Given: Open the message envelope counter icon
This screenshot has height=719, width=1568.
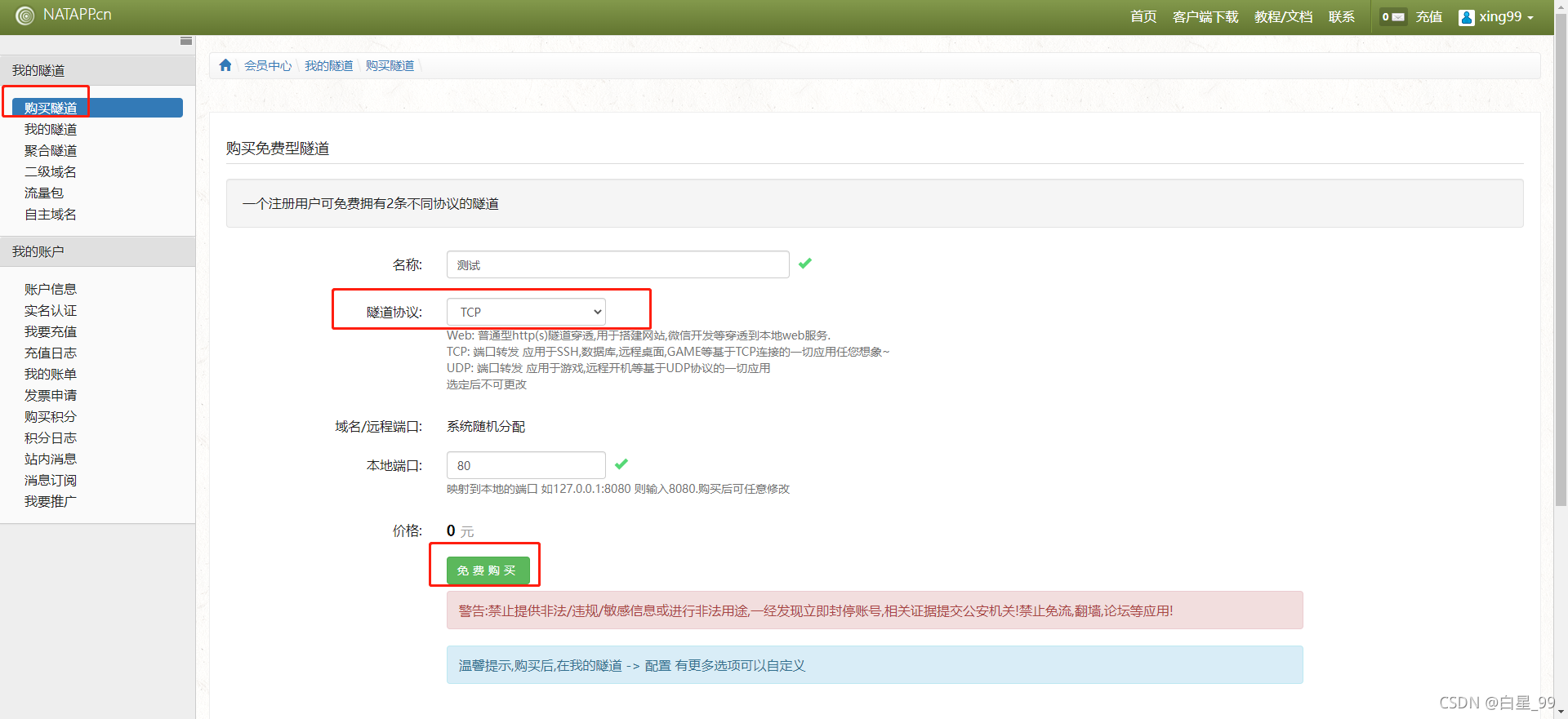Looking at the screenshot, I should [x=1393, y=16].
